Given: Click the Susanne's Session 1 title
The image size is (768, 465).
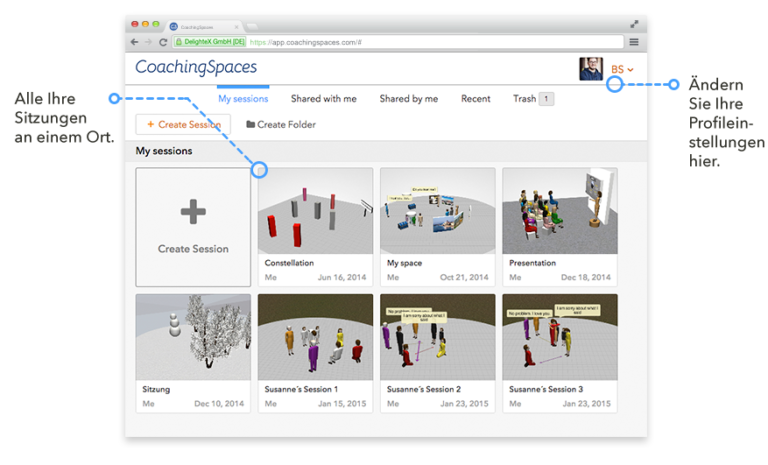Looking at the screenshot, I should click(301, 389).
